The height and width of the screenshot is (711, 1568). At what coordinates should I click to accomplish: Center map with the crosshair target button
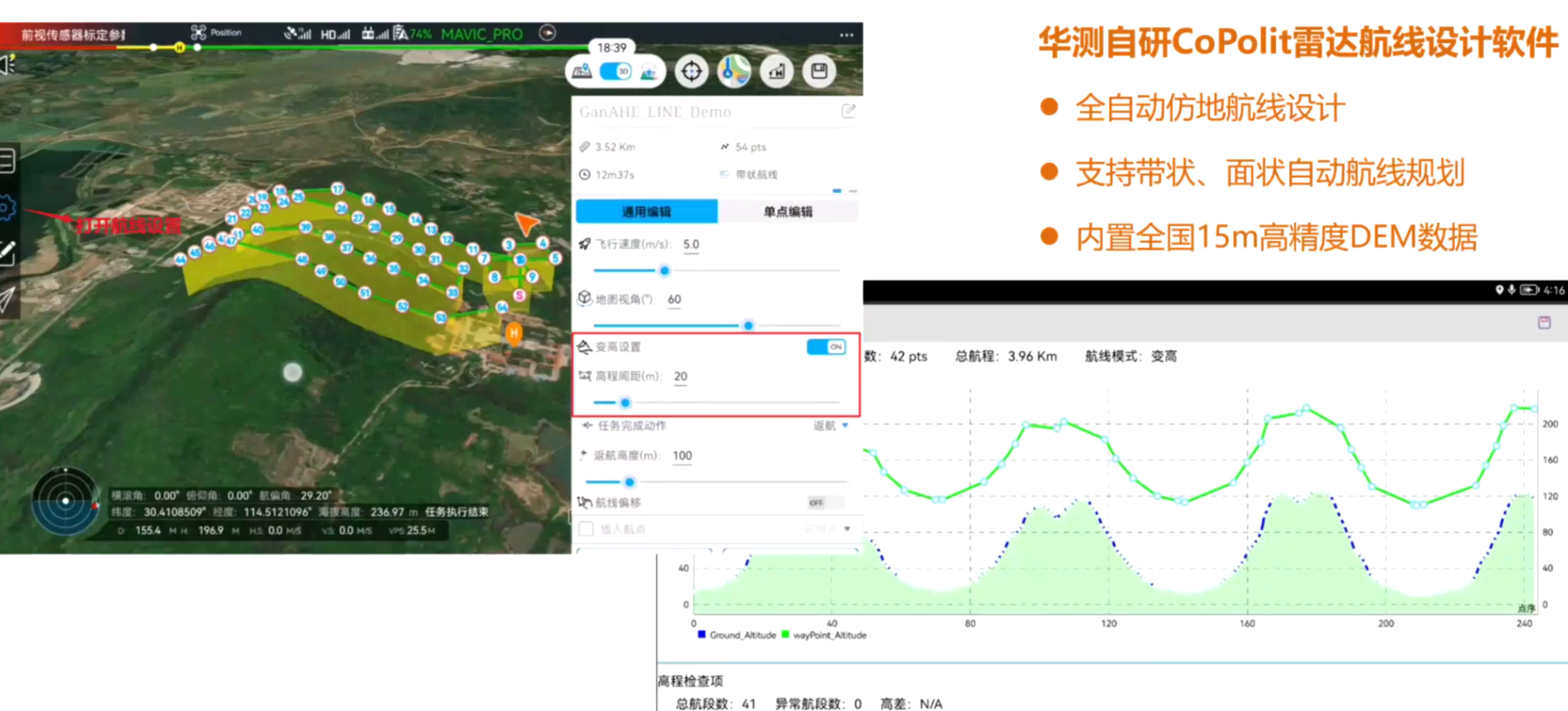click(692, 71)
